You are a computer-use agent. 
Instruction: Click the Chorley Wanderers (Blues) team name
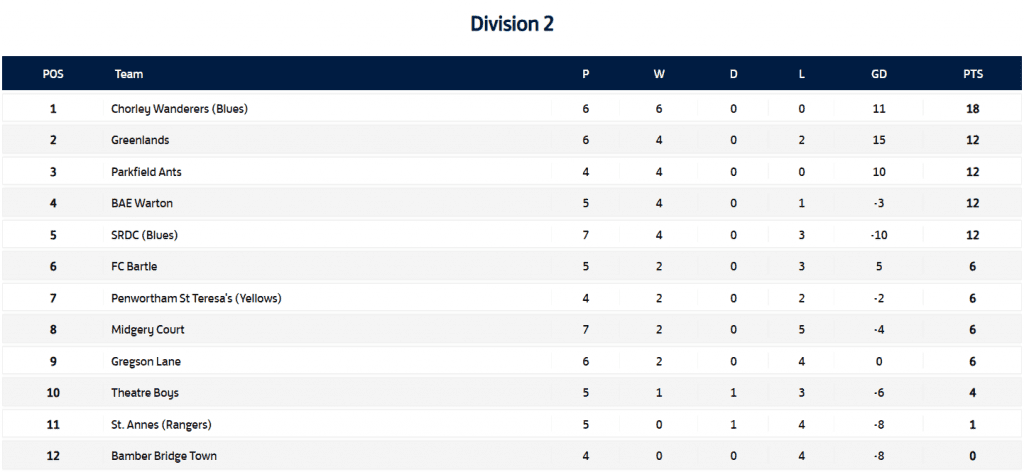tap(179, 109)
